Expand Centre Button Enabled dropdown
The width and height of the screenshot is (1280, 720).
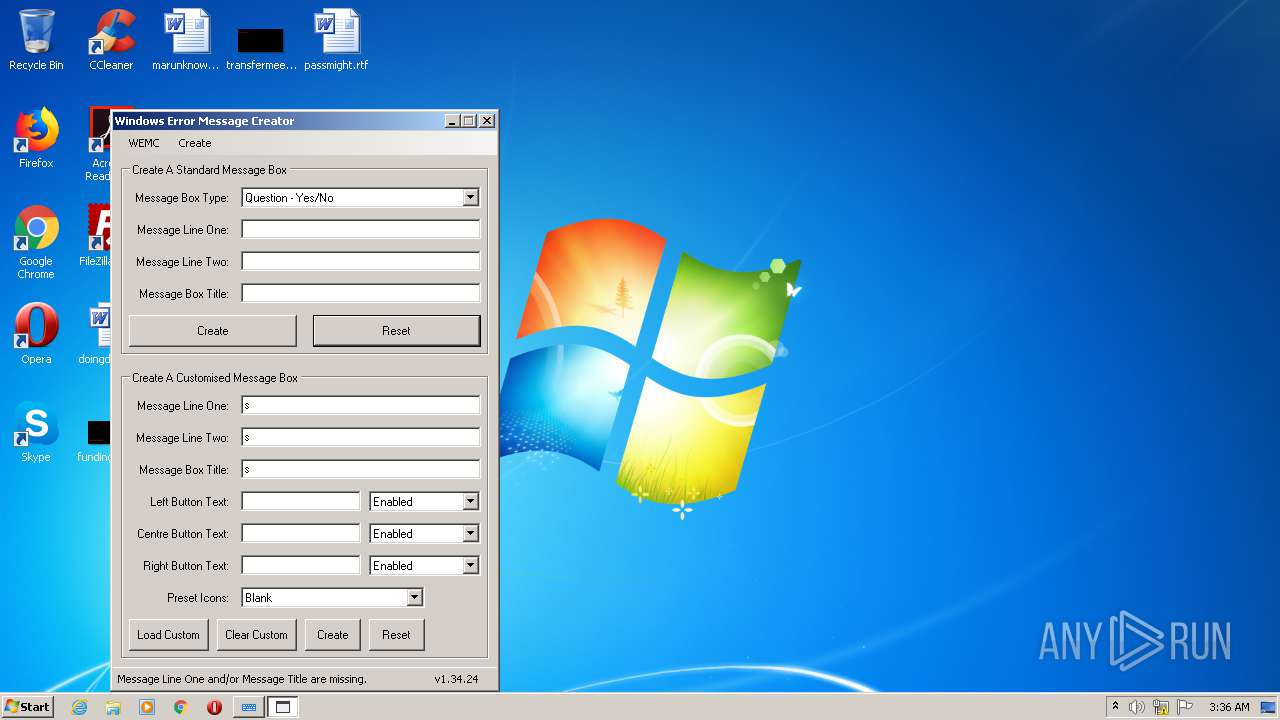pos(470,534)
